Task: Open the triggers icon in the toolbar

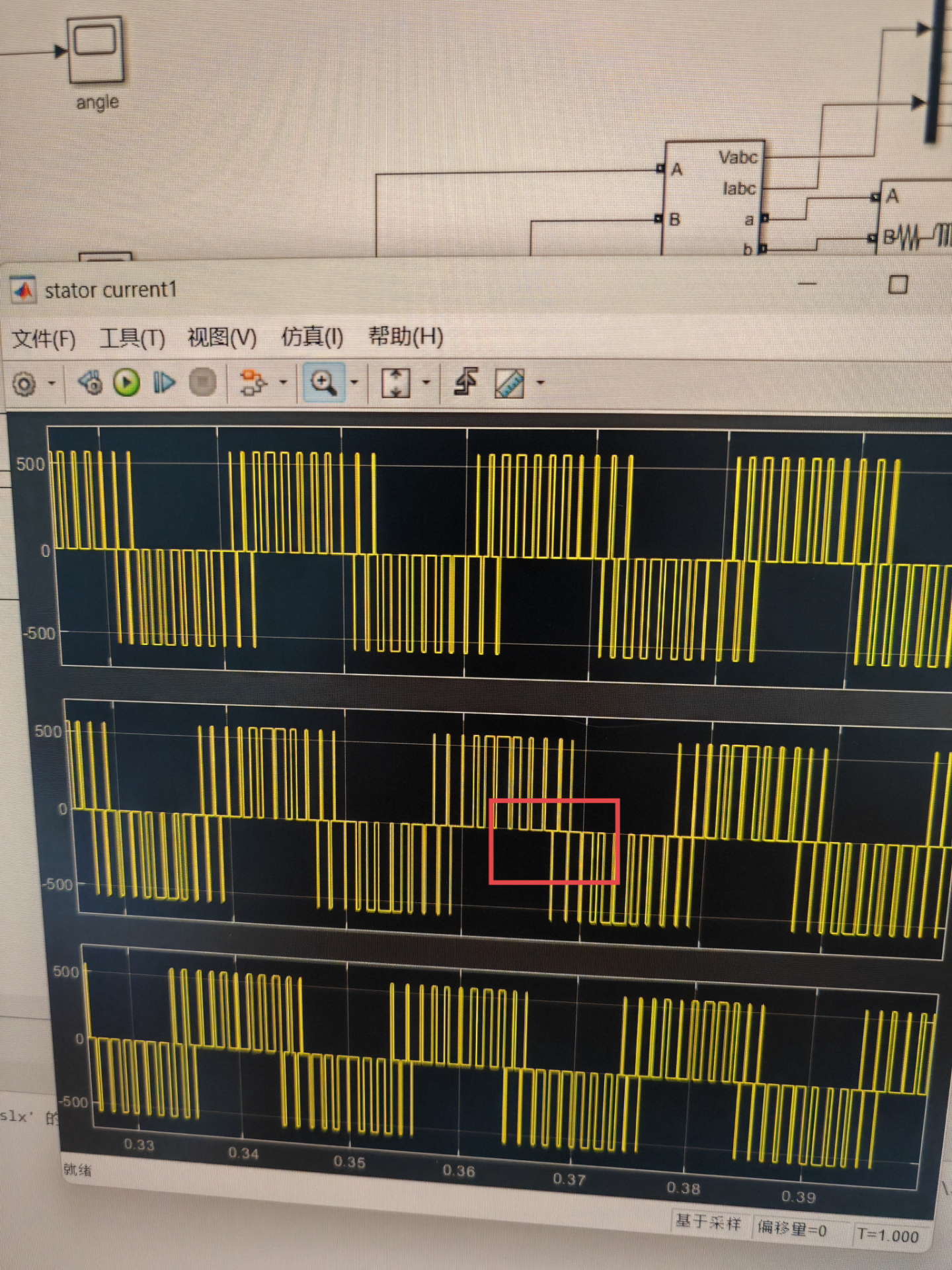Action: coord(467,382)
